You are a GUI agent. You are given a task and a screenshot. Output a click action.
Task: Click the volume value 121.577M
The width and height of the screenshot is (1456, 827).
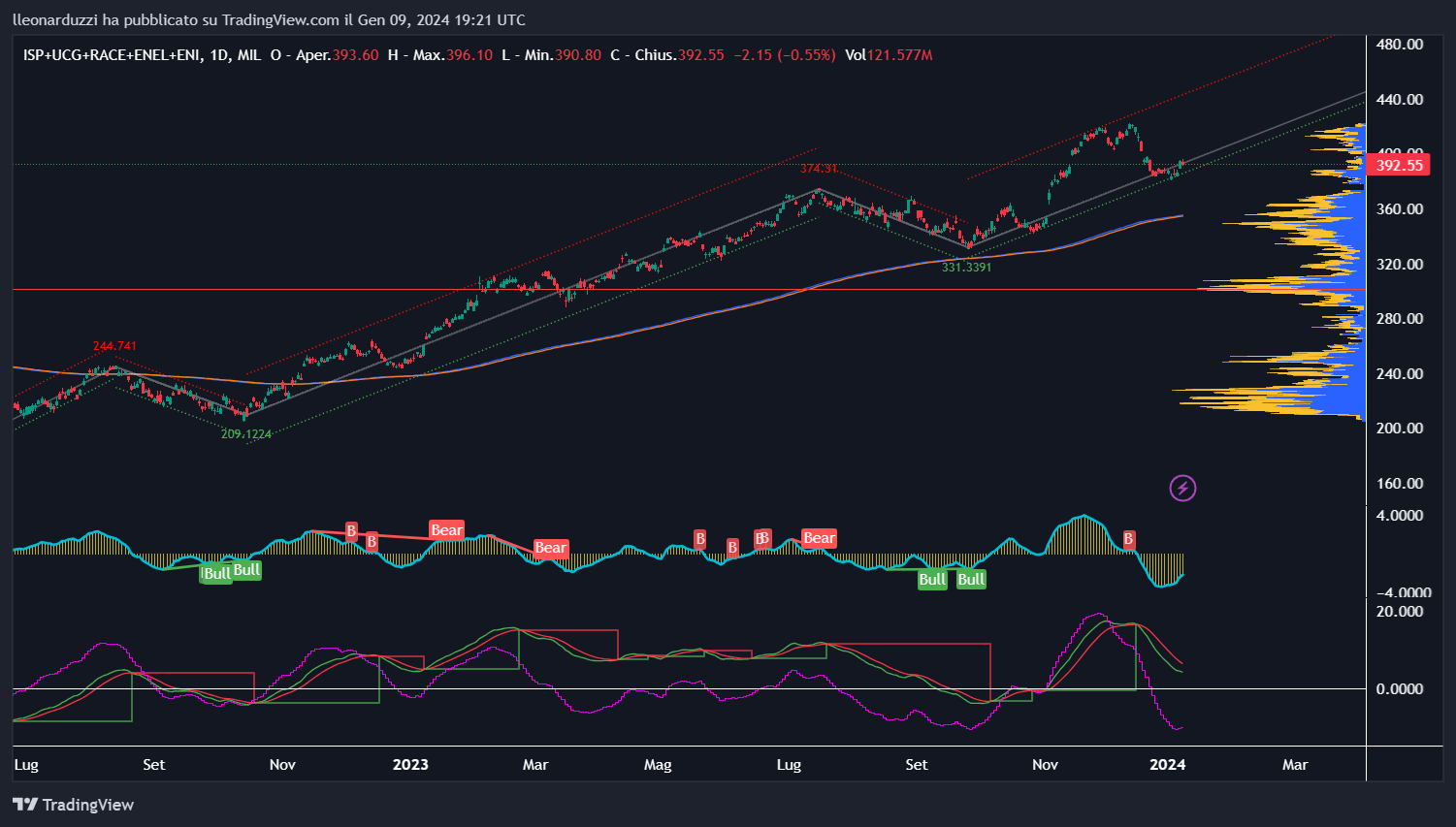click(x=900, y=55)
